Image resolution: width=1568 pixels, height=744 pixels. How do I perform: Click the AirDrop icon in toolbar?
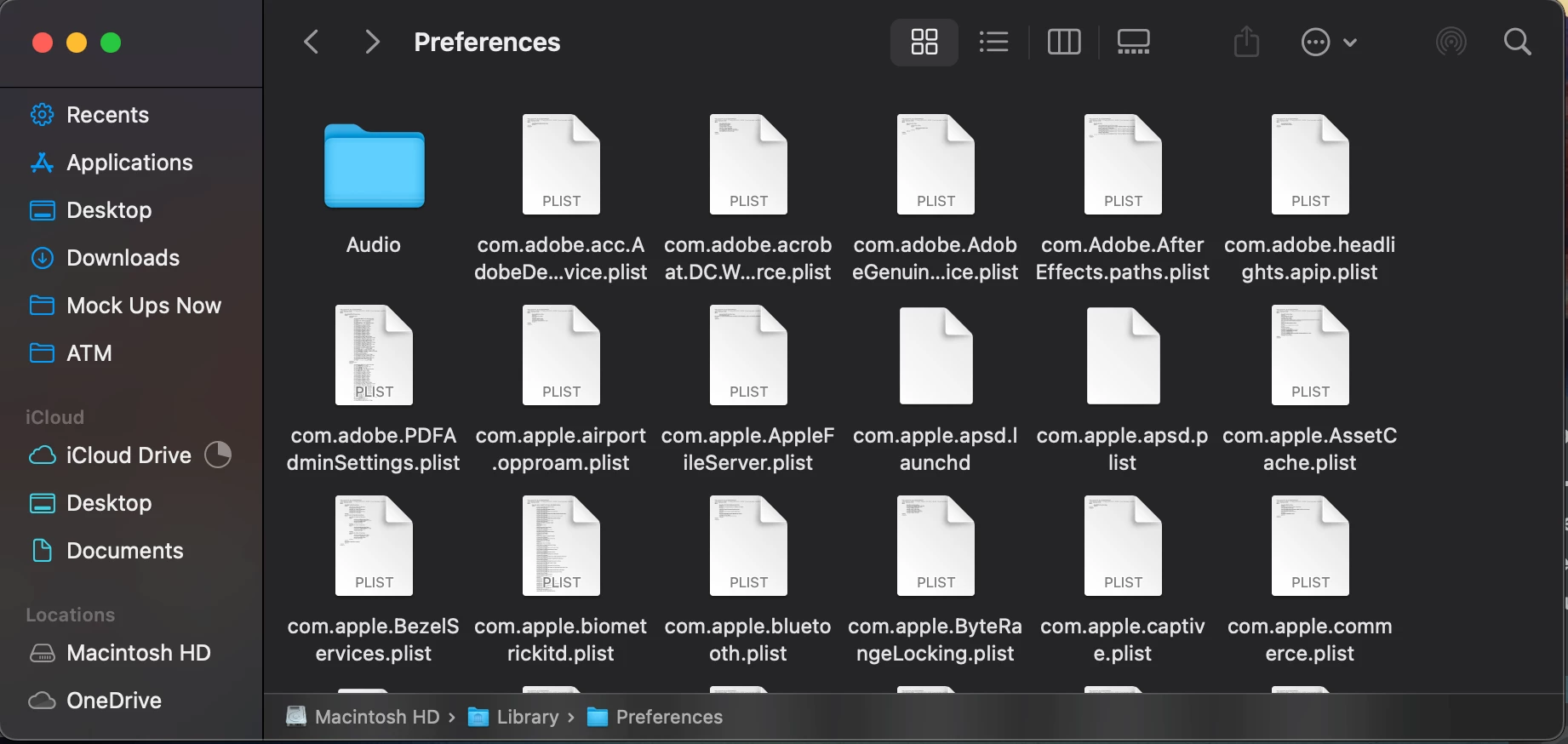(x=1451, y=42)
